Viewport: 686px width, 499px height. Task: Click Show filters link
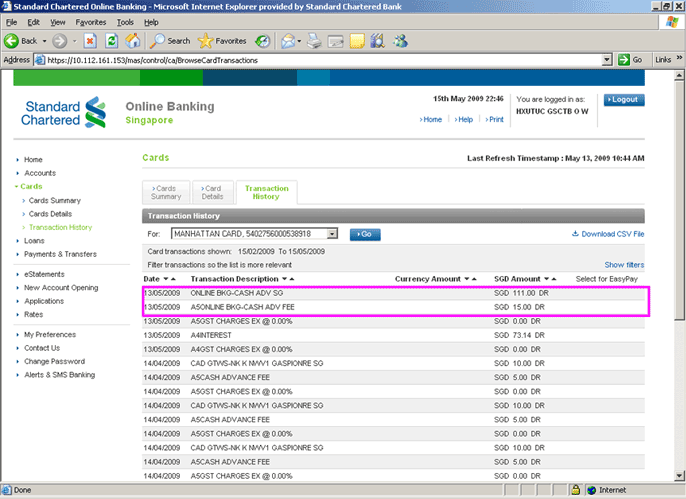(624, 265)
